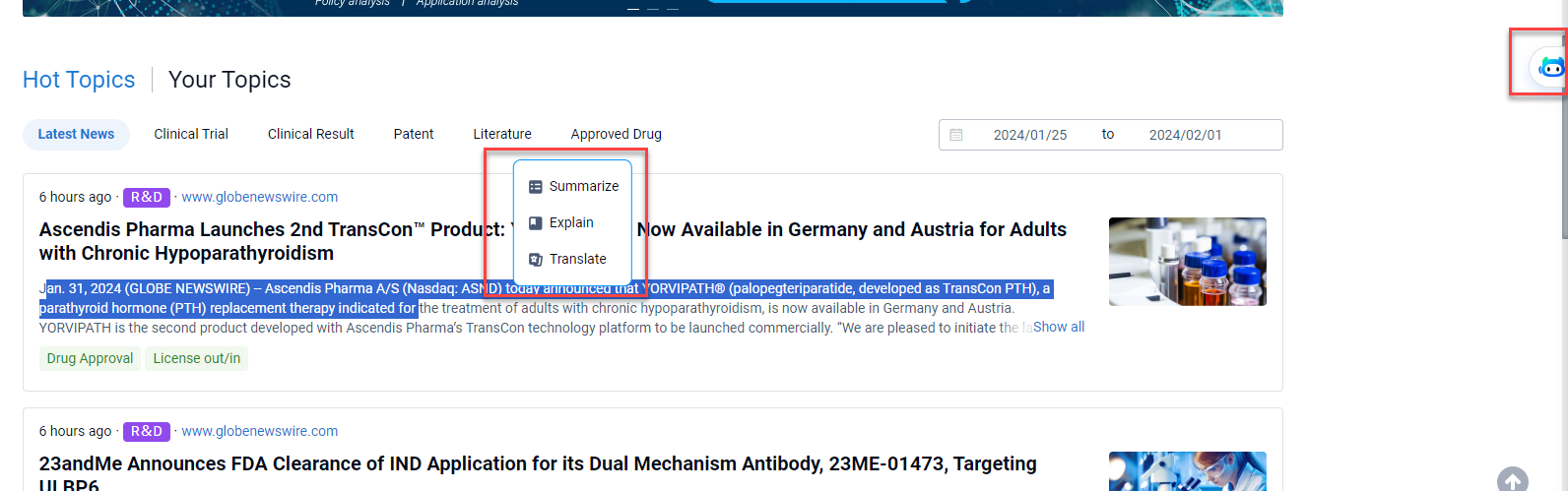Image resolution: width=1568 pixels, height=491 pixels.
Task: Select Translate from the popup menu
Action: point(577,260)
